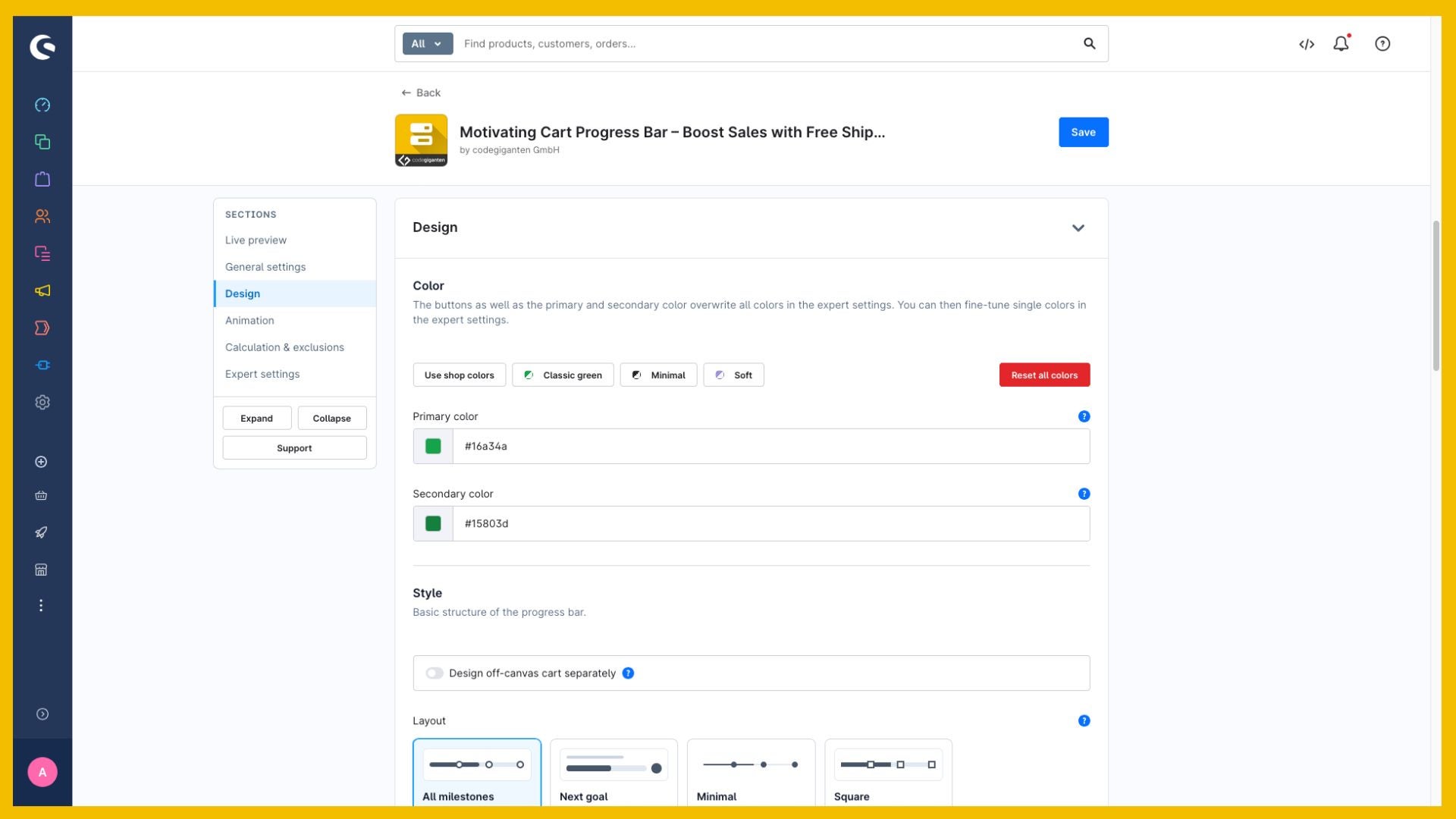Open the Marketing megaphone icon
The width and height of the screenshot is (1456, 819).
point(42,290)
